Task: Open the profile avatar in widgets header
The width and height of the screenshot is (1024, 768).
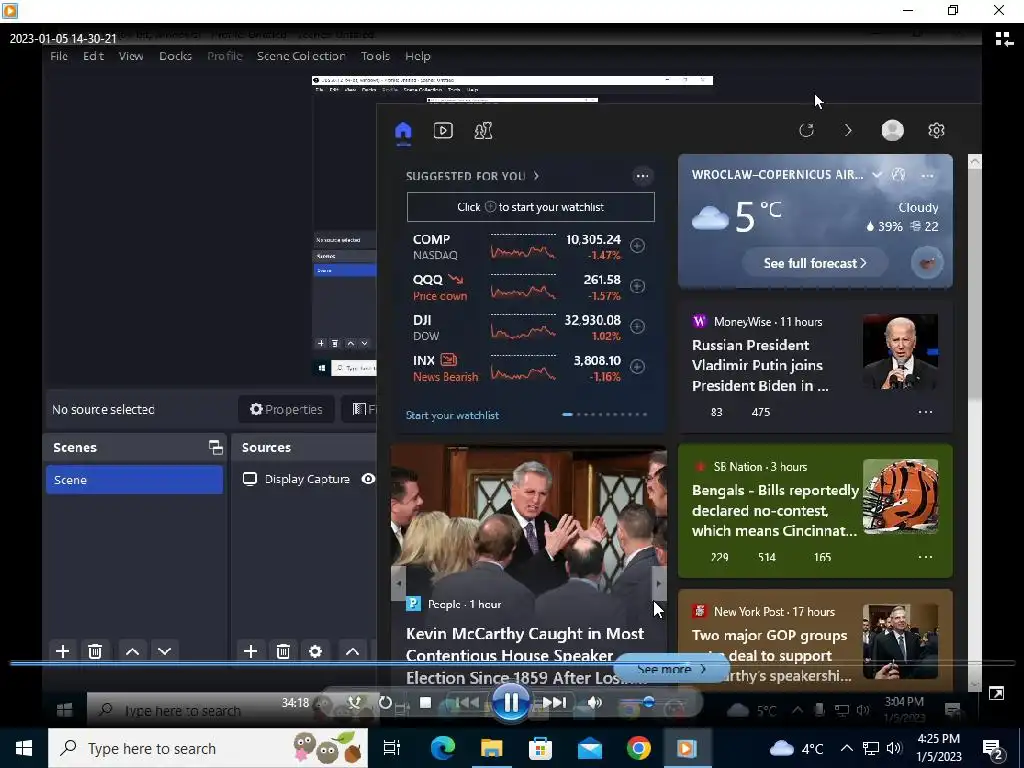Action: pyautogui.click(x=892, y=130)
